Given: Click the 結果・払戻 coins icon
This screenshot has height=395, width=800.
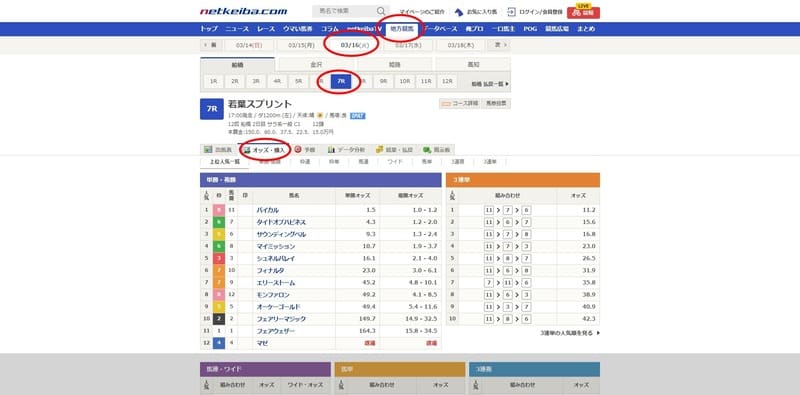Looking at the screenshot, I should coord(380,150).
